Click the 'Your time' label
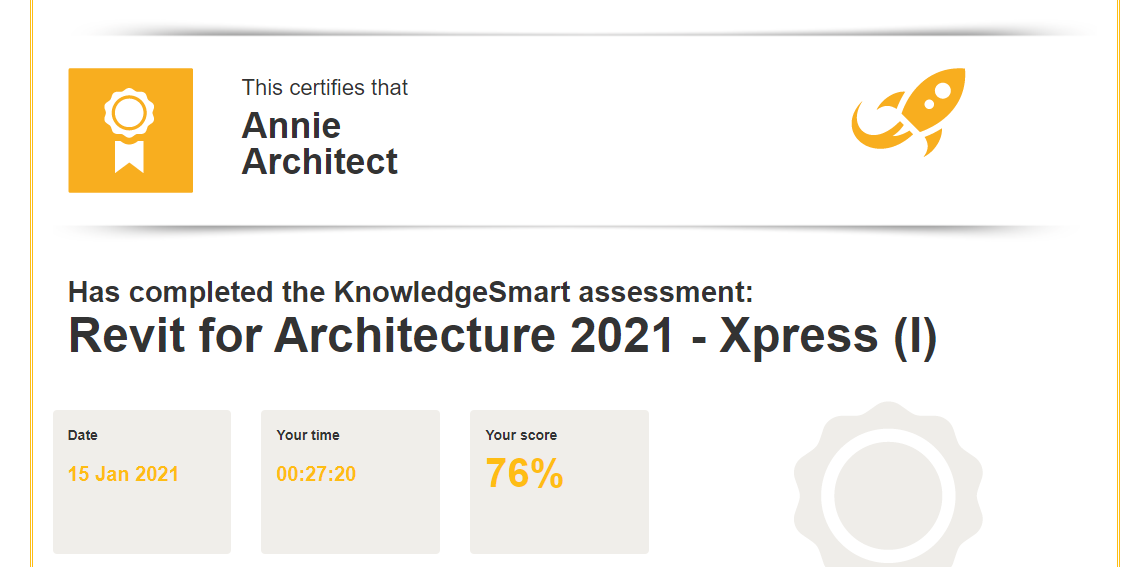The image size is (1144, 567). click(308, 435)
